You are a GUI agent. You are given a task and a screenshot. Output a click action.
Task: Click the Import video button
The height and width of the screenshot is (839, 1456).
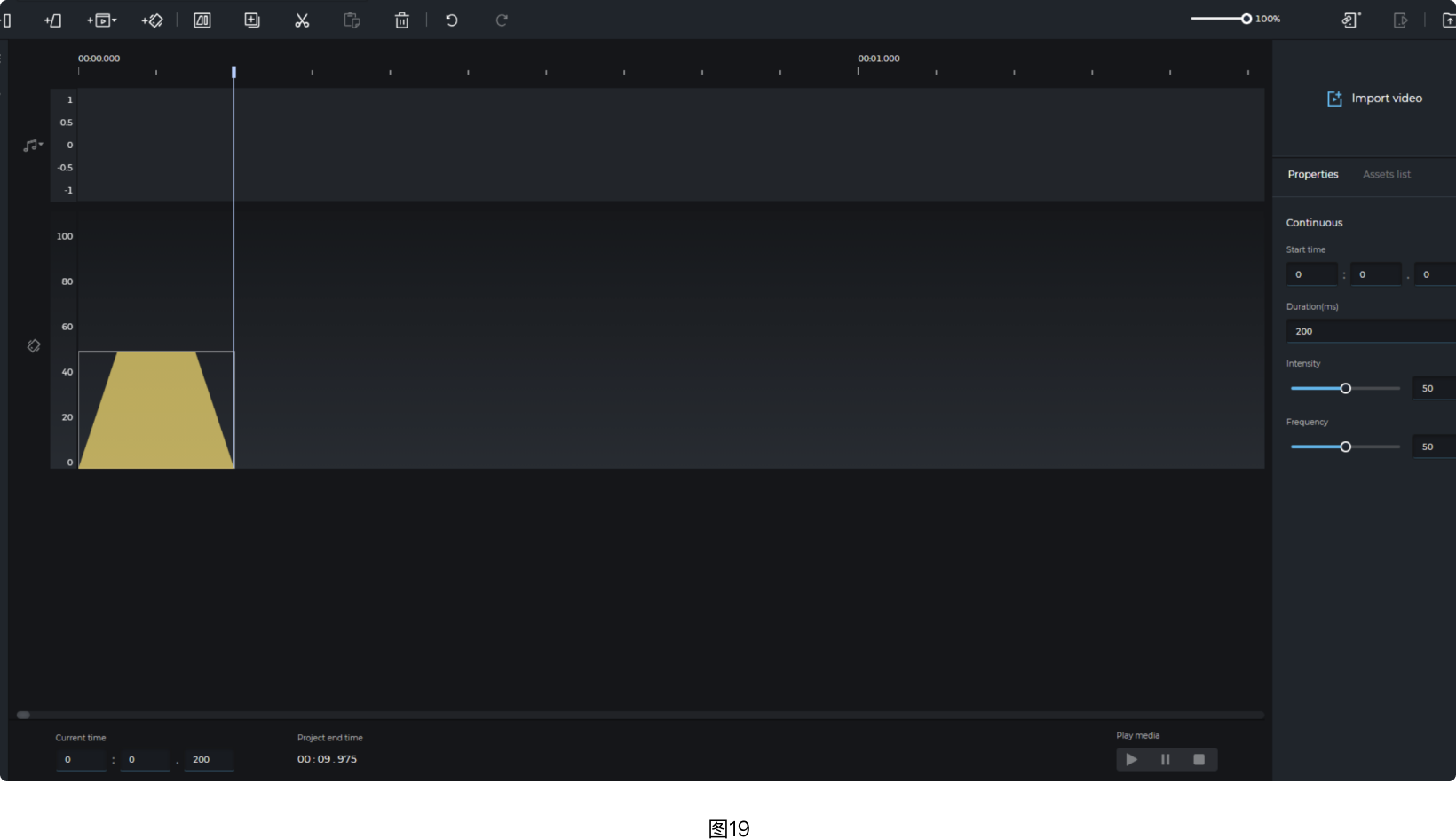tap(1374, 98)
